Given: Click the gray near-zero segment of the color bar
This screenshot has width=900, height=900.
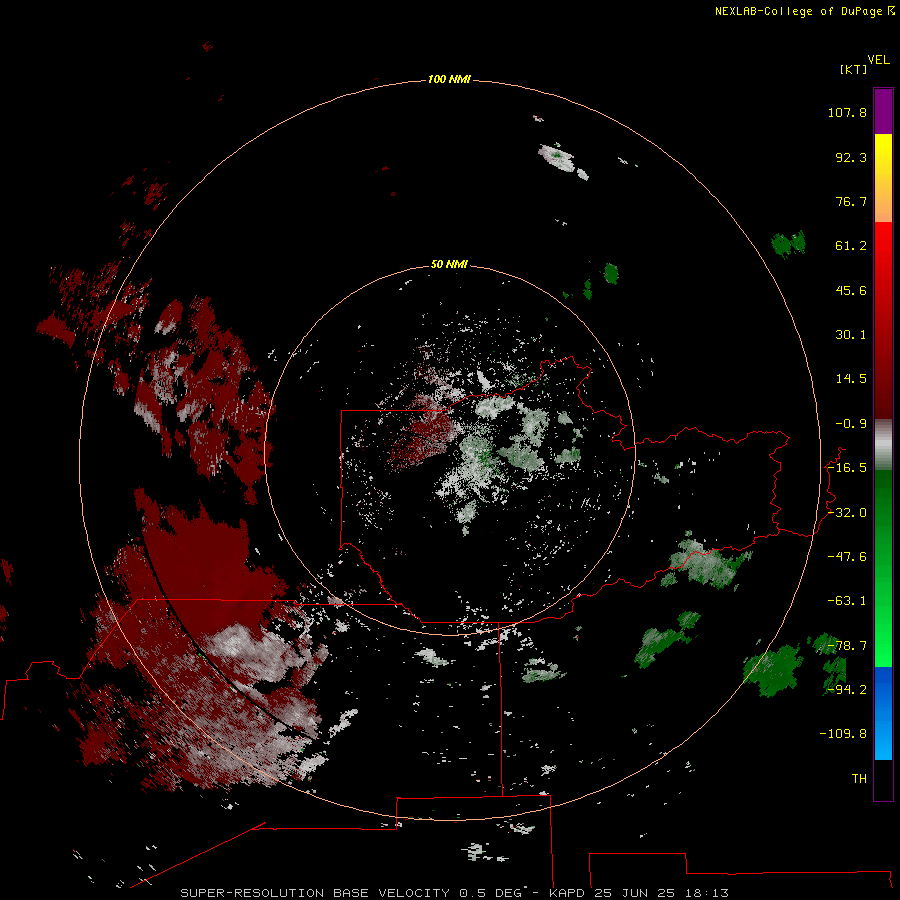Looking at the screenshot, I should coord(883,445).
